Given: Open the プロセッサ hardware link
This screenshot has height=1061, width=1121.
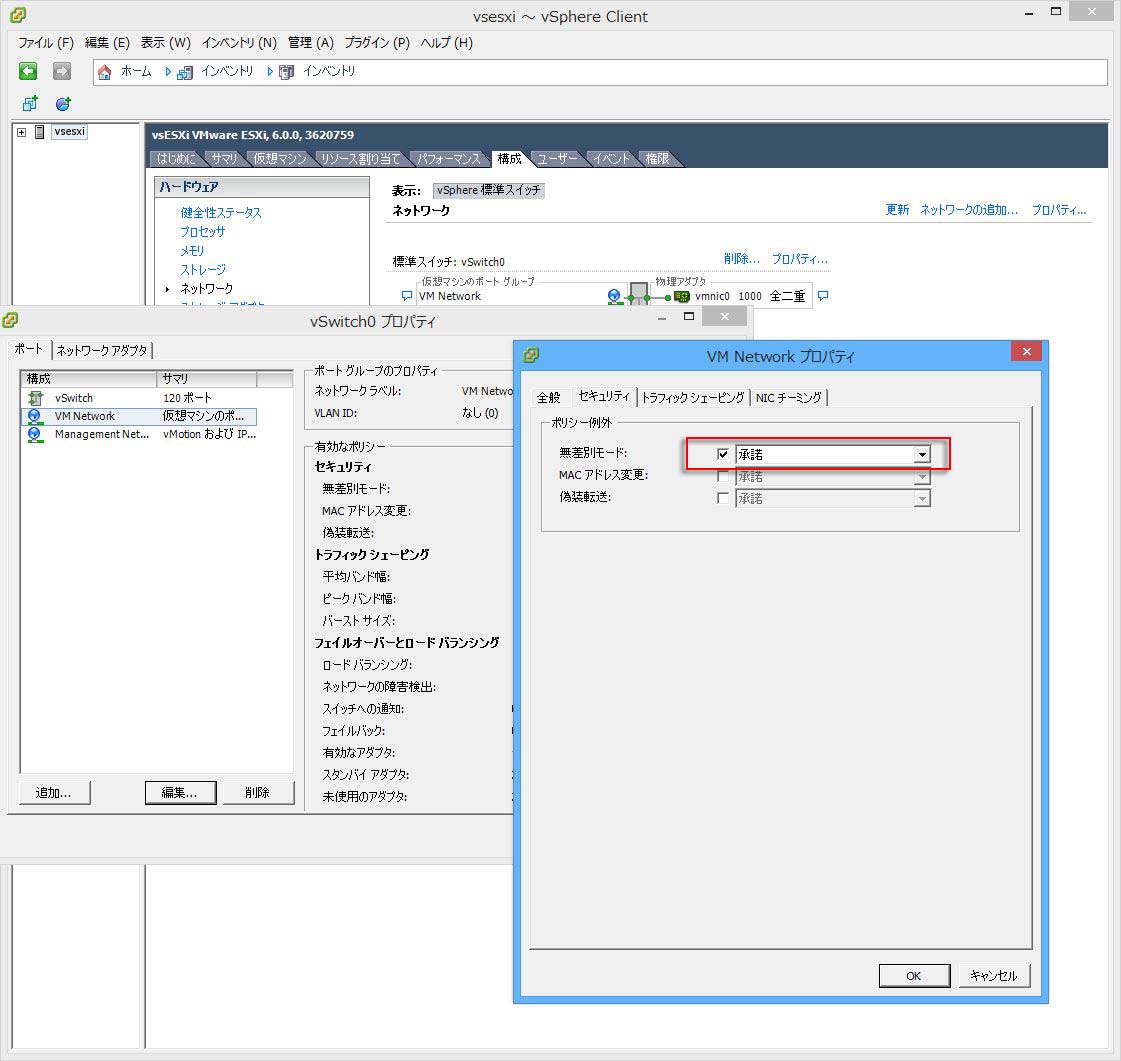Looking at the screenshot, I should 202,232.
